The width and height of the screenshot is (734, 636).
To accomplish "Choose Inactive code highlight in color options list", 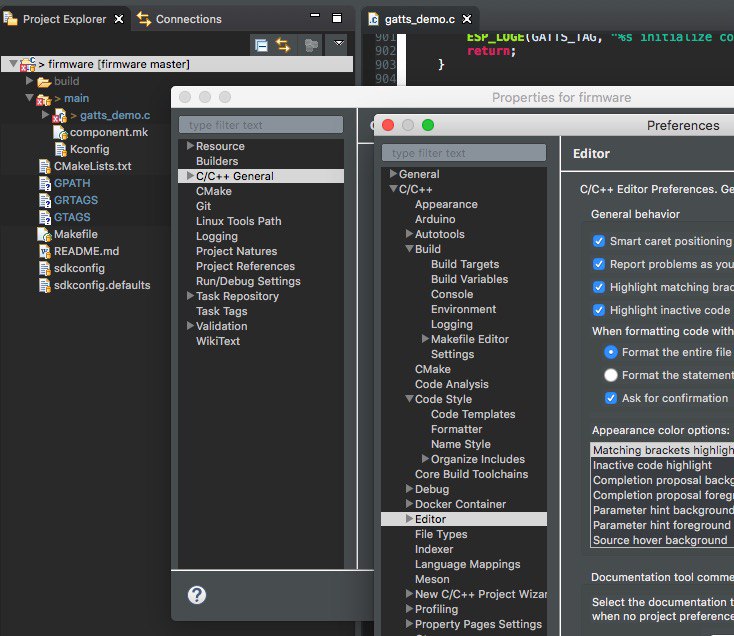I will tap(652, 465).
